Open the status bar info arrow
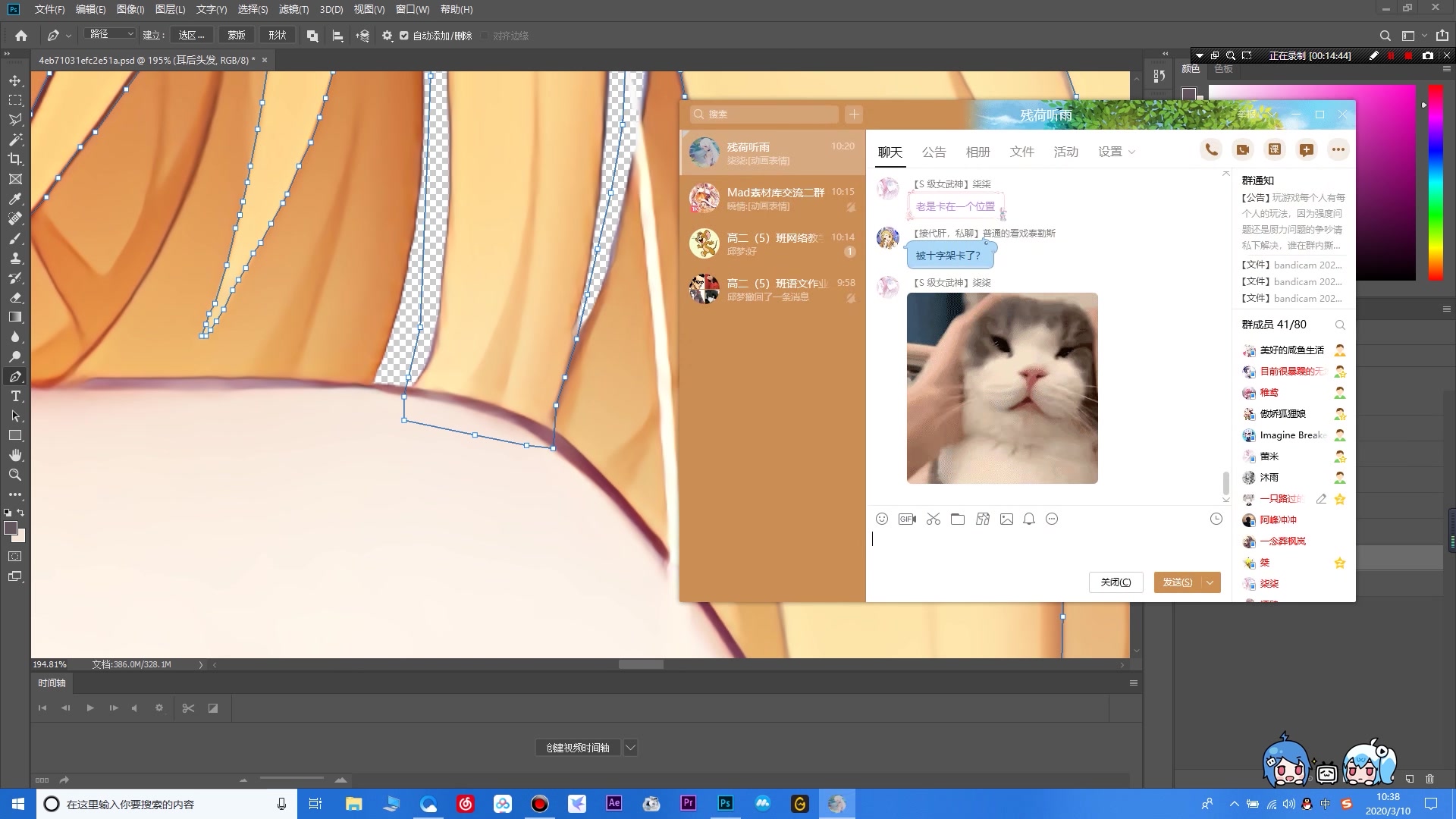Image resolution: width=1456 pixels, height=819 pixels. pos(201,664)
